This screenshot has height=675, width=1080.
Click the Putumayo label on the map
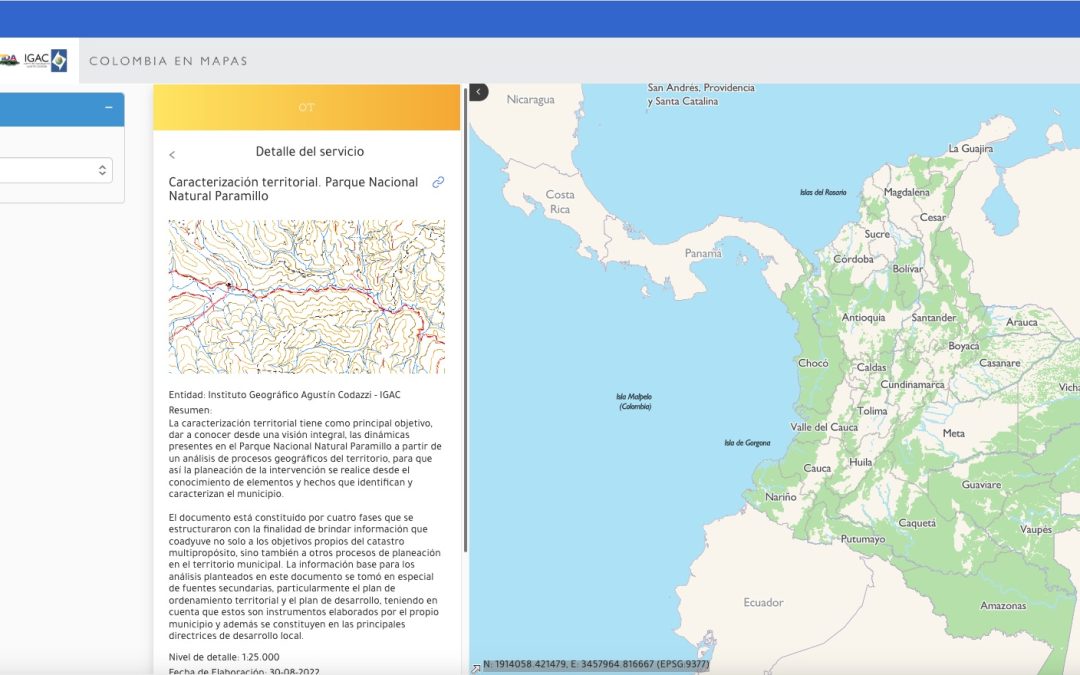pos(862,539)
